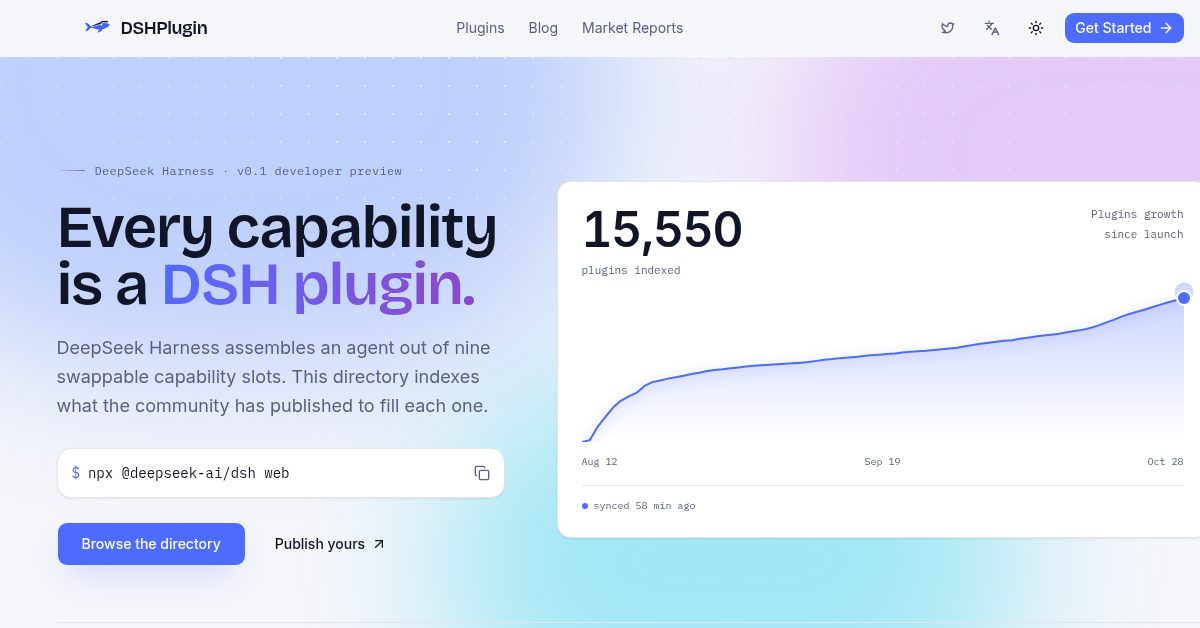Click the 'synced 58 min ago' status
The image size is (1200, 628).
pyautogui.click(x=639, y=506)
